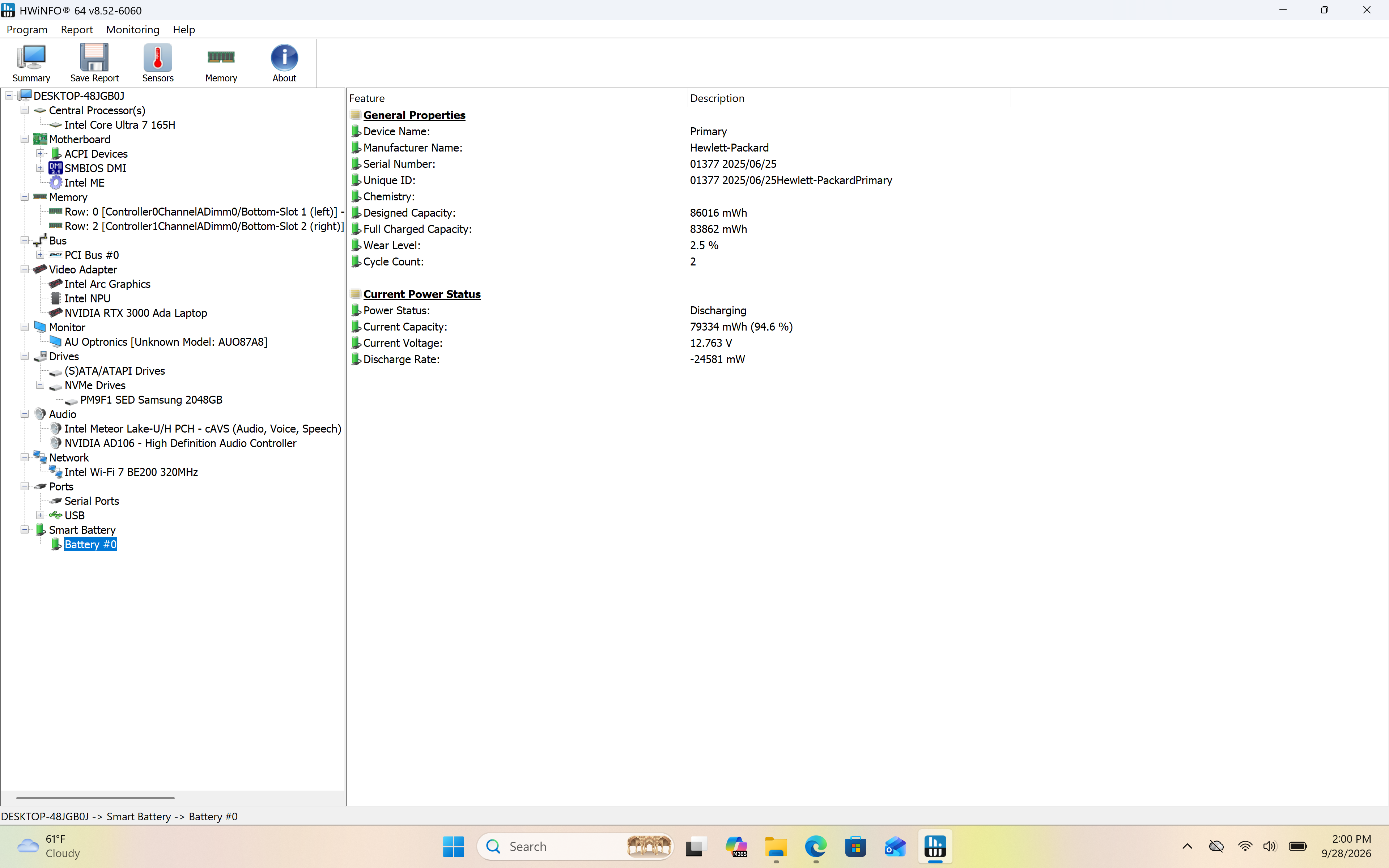
Task: Select Intel Core Ultra 7 165H
Action: tap(119, 124)
